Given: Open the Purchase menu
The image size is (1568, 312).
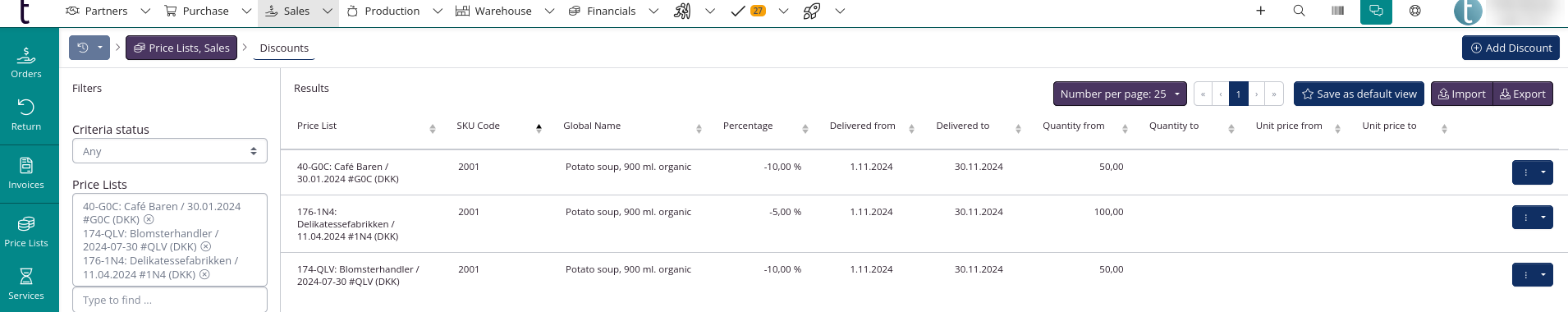Looking at the screenshot, I should [197, 11].
